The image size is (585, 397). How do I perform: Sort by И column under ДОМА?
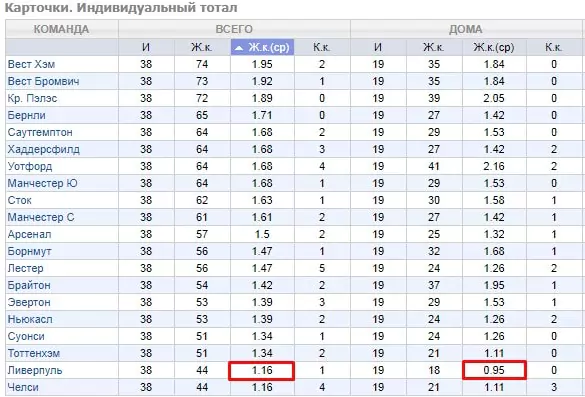(x=378, y=47)
